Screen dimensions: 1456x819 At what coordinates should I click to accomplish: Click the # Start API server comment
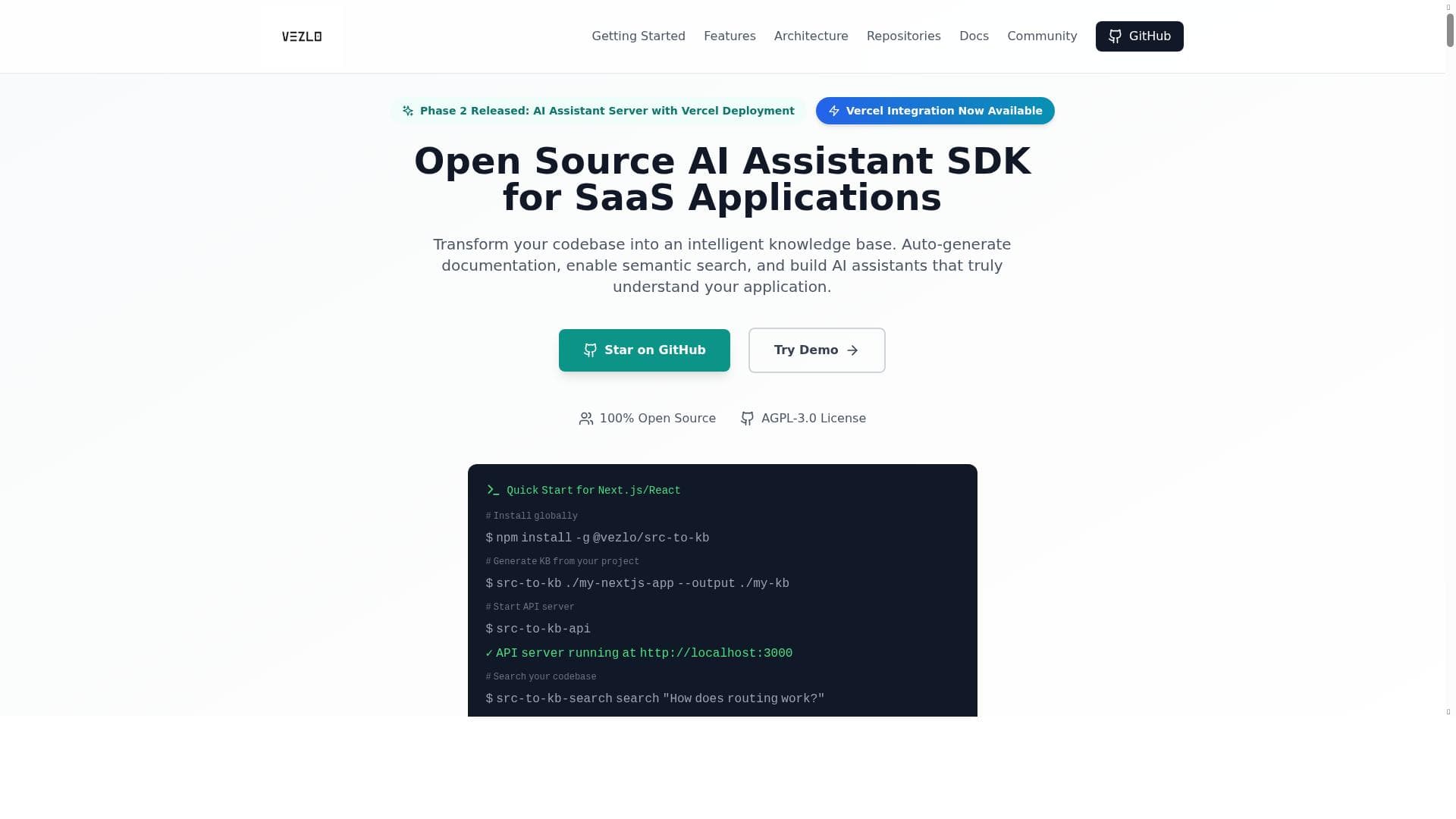click(x=530, y=607)
